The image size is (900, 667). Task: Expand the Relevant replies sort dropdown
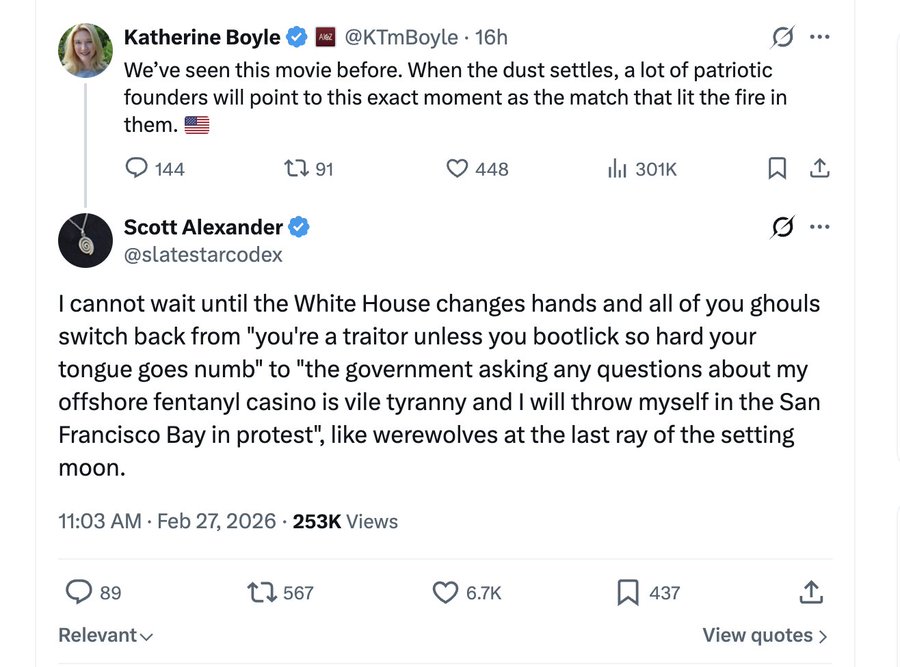tap(105, 635)
